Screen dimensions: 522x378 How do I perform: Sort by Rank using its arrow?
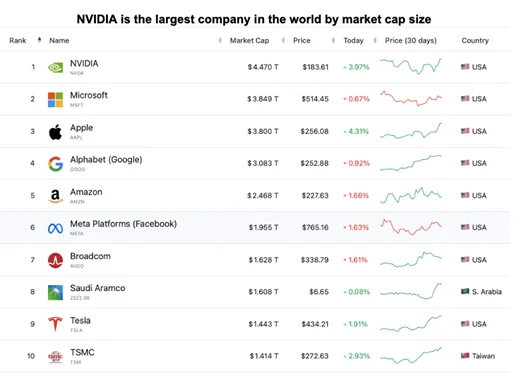[x=39, y=40]
